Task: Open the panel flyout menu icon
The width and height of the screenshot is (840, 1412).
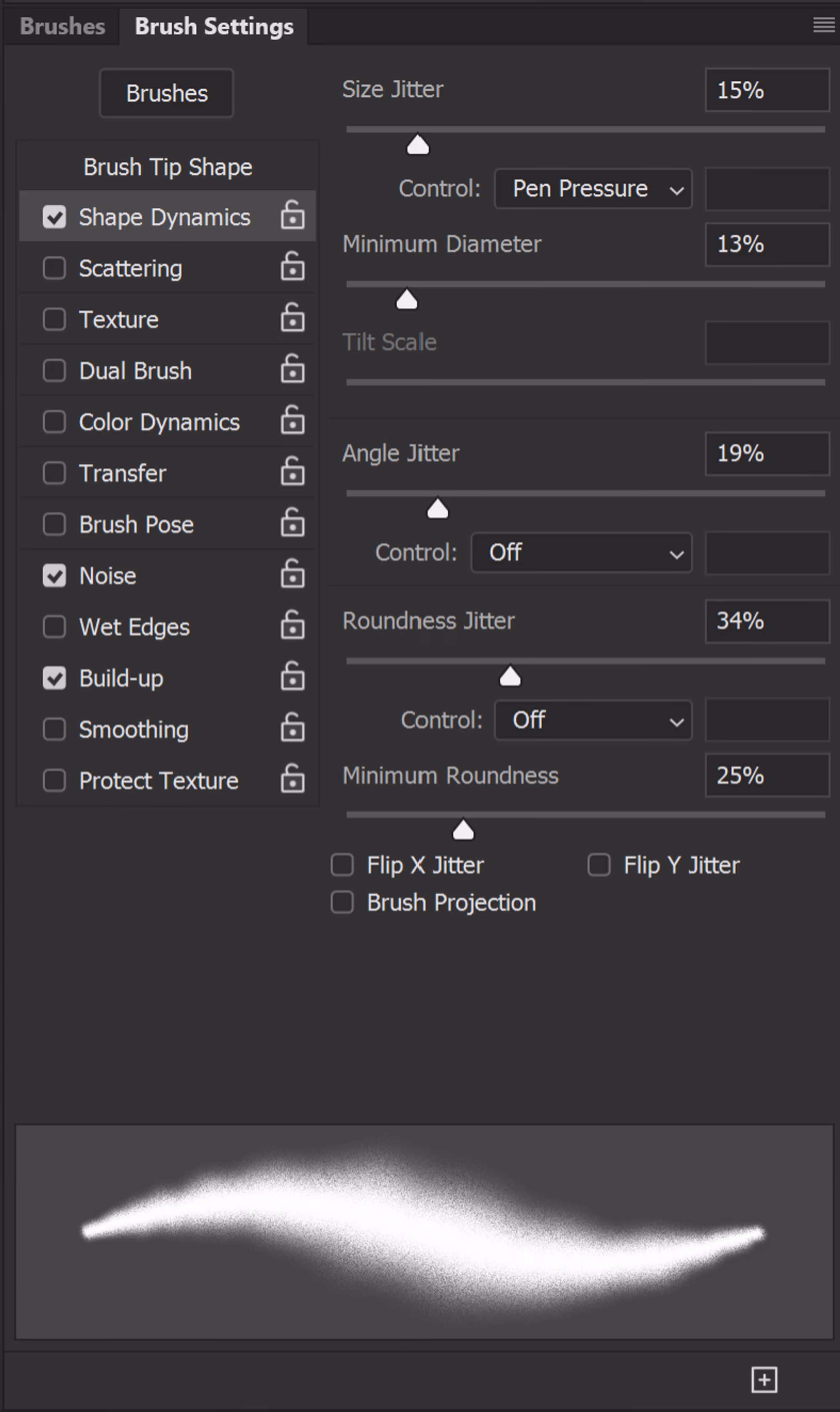Action: click(x=823, y=25)
